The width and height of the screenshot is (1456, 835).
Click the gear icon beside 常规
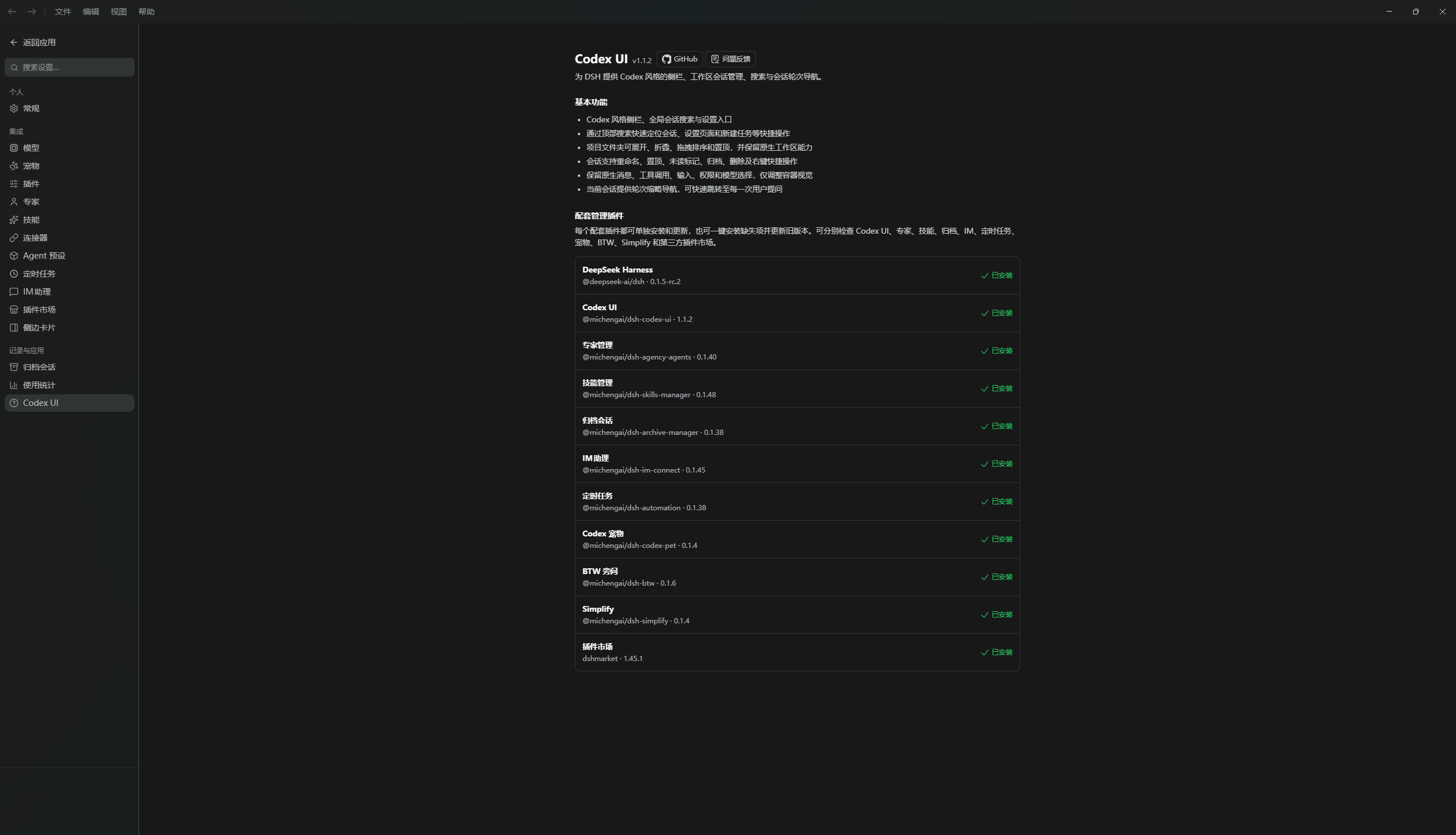tap(14, 108)
